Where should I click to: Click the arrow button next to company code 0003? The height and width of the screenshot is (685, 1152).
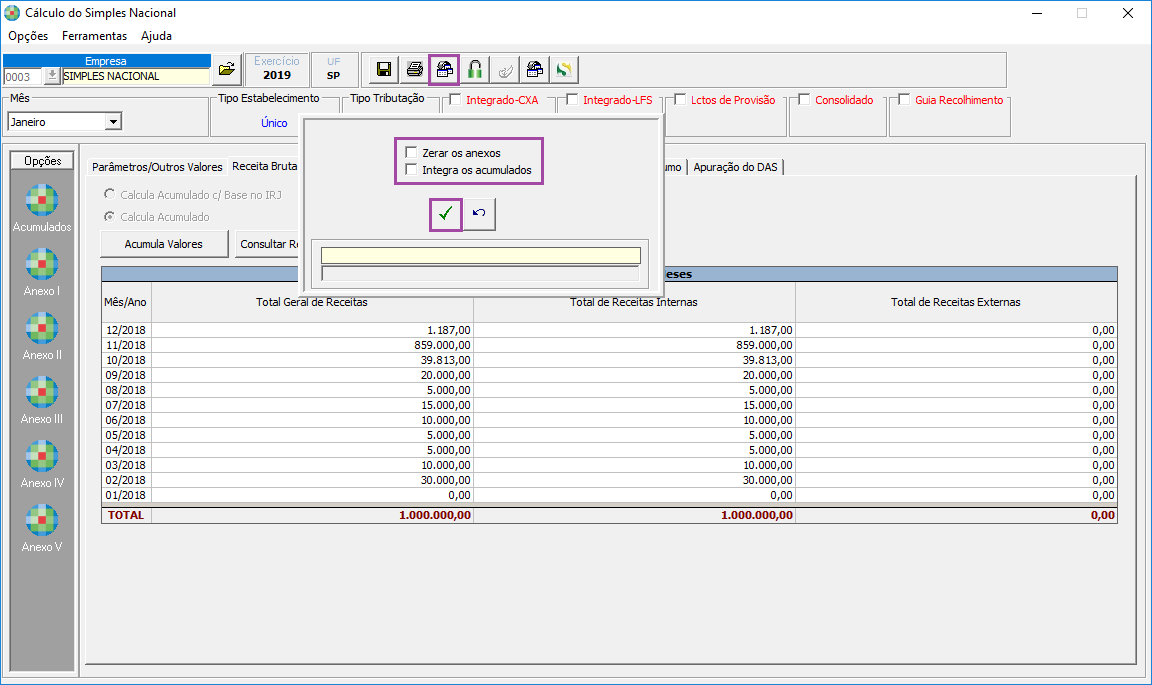click(x=52, y=76)
